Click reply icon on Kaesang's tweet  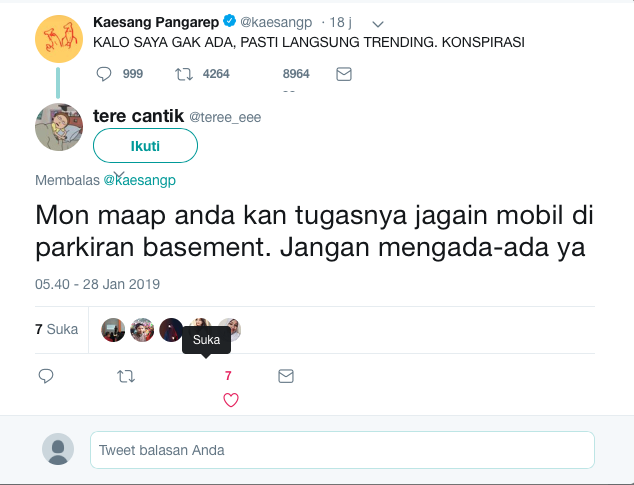(104, 74)
